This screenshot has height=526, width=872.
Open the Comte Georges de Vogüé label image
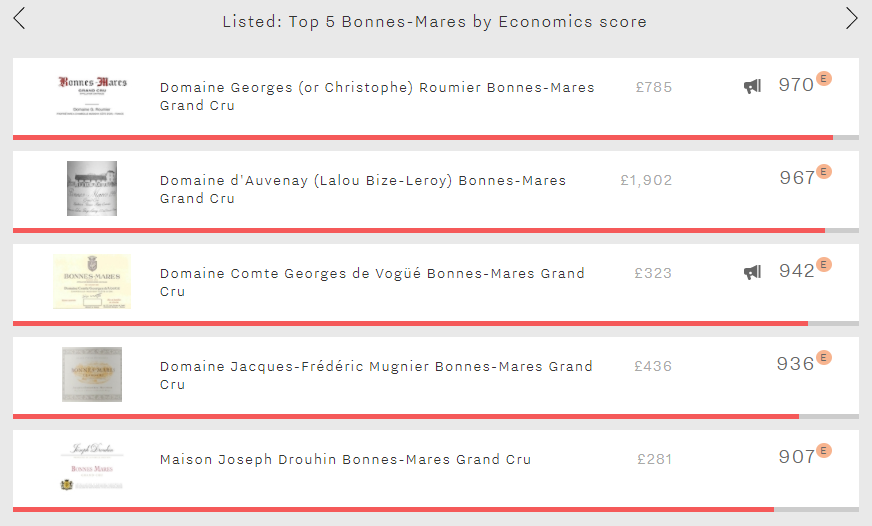(x=92, y=281)
